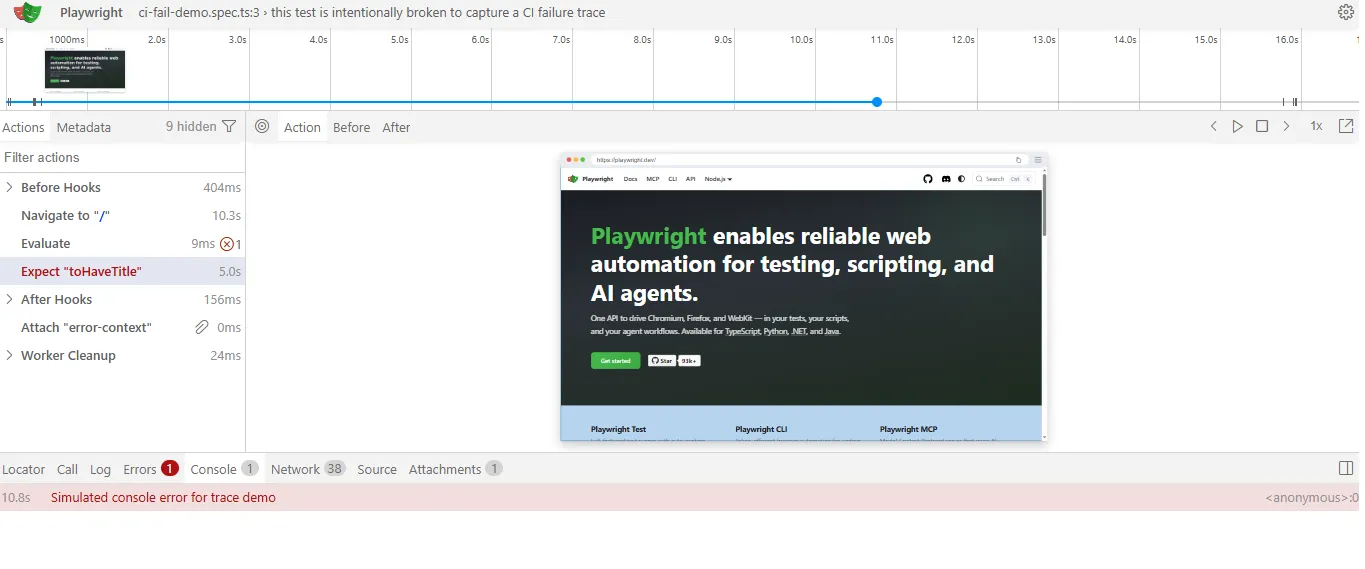This screenshot has width=1365, height=569.
Task: Go to previous action with left chevron
Action: click(1214, 127)
